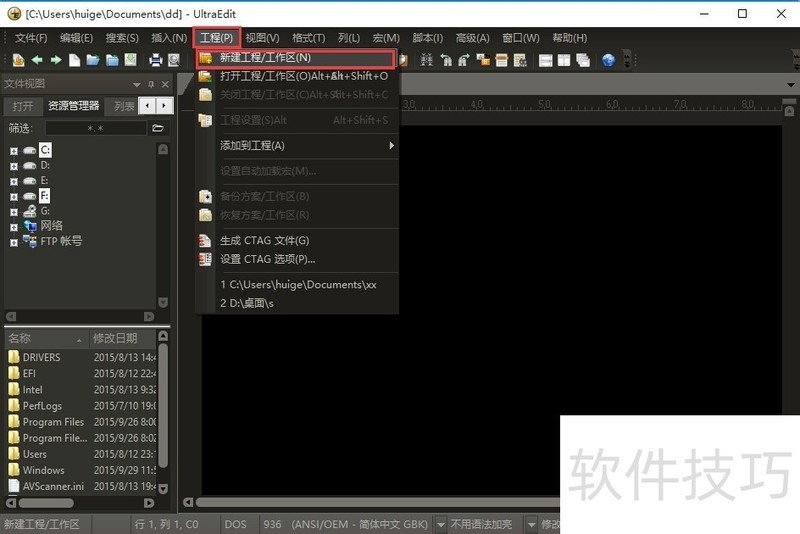
Task: Expand the FTP 帐号 tree node
Action: point(14,243)
